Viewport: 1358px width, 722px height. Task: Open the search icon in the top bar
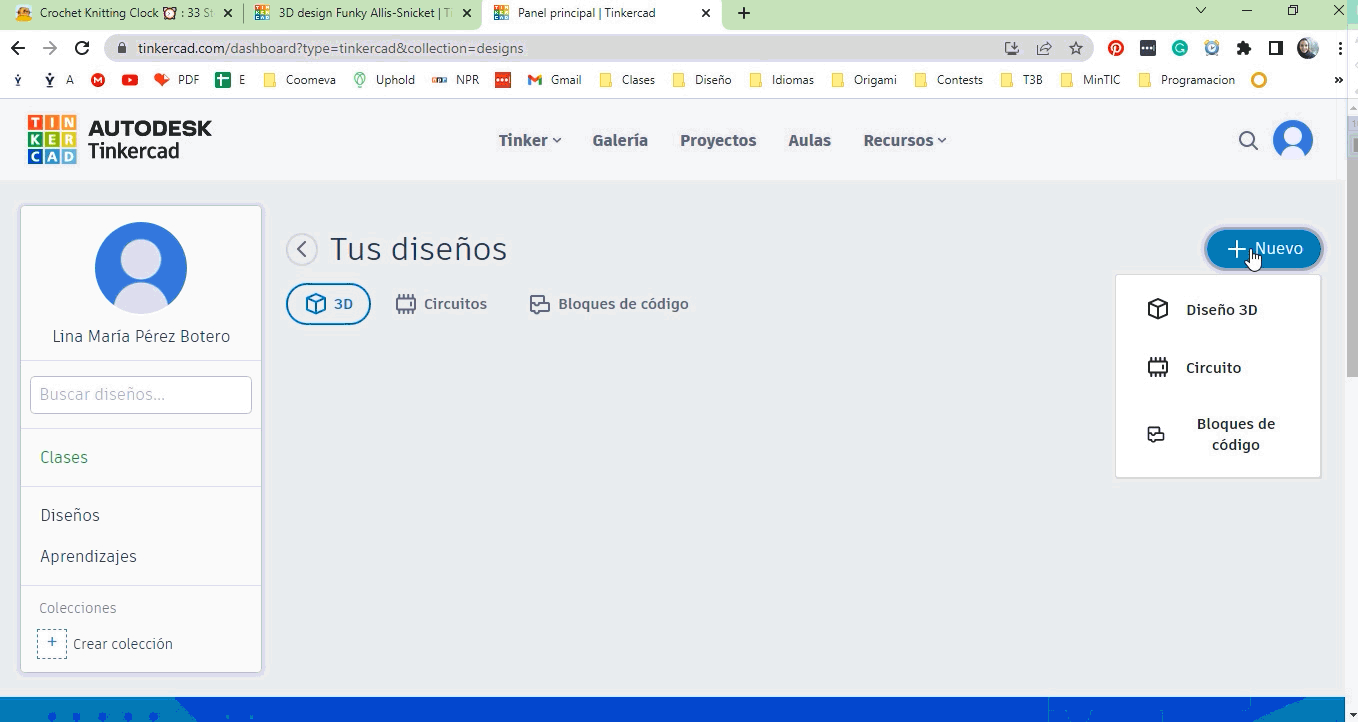[x=1248, y=141]
